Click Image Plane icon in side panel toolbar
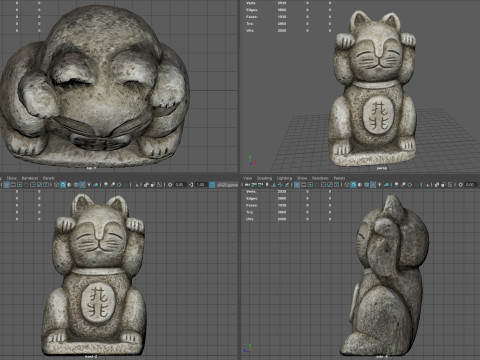Screen dimensions: 480x360 click(x=273, y=184)
